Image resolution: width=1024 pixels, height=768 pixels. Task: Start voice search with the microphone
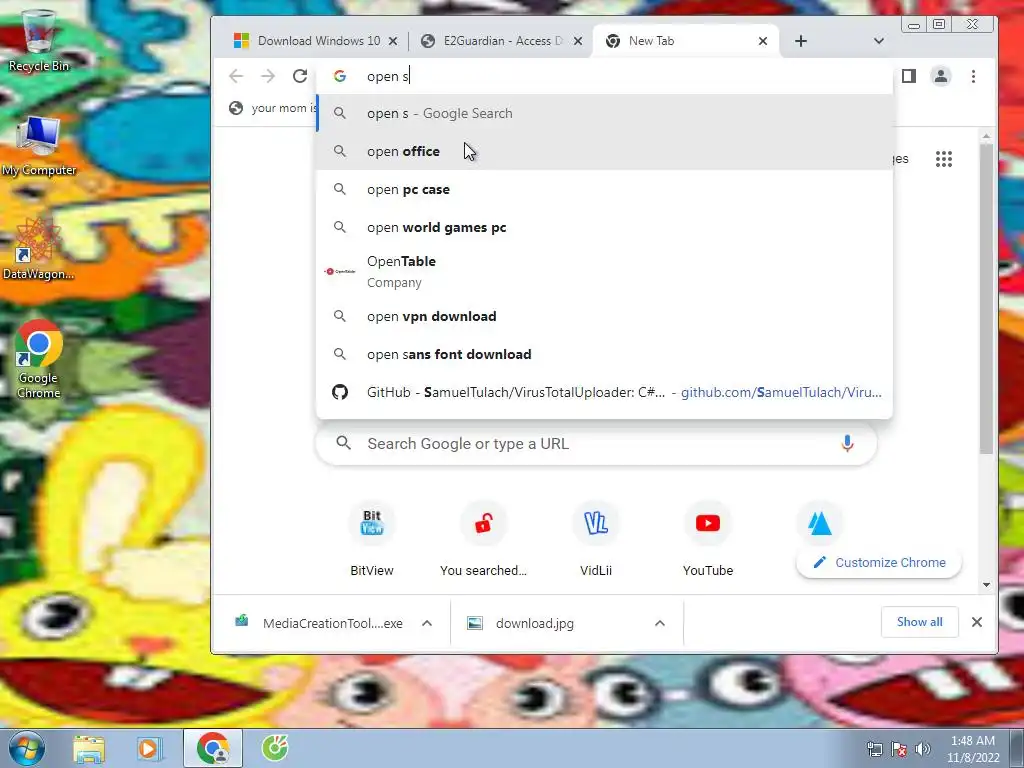click(x=847, y=443)
